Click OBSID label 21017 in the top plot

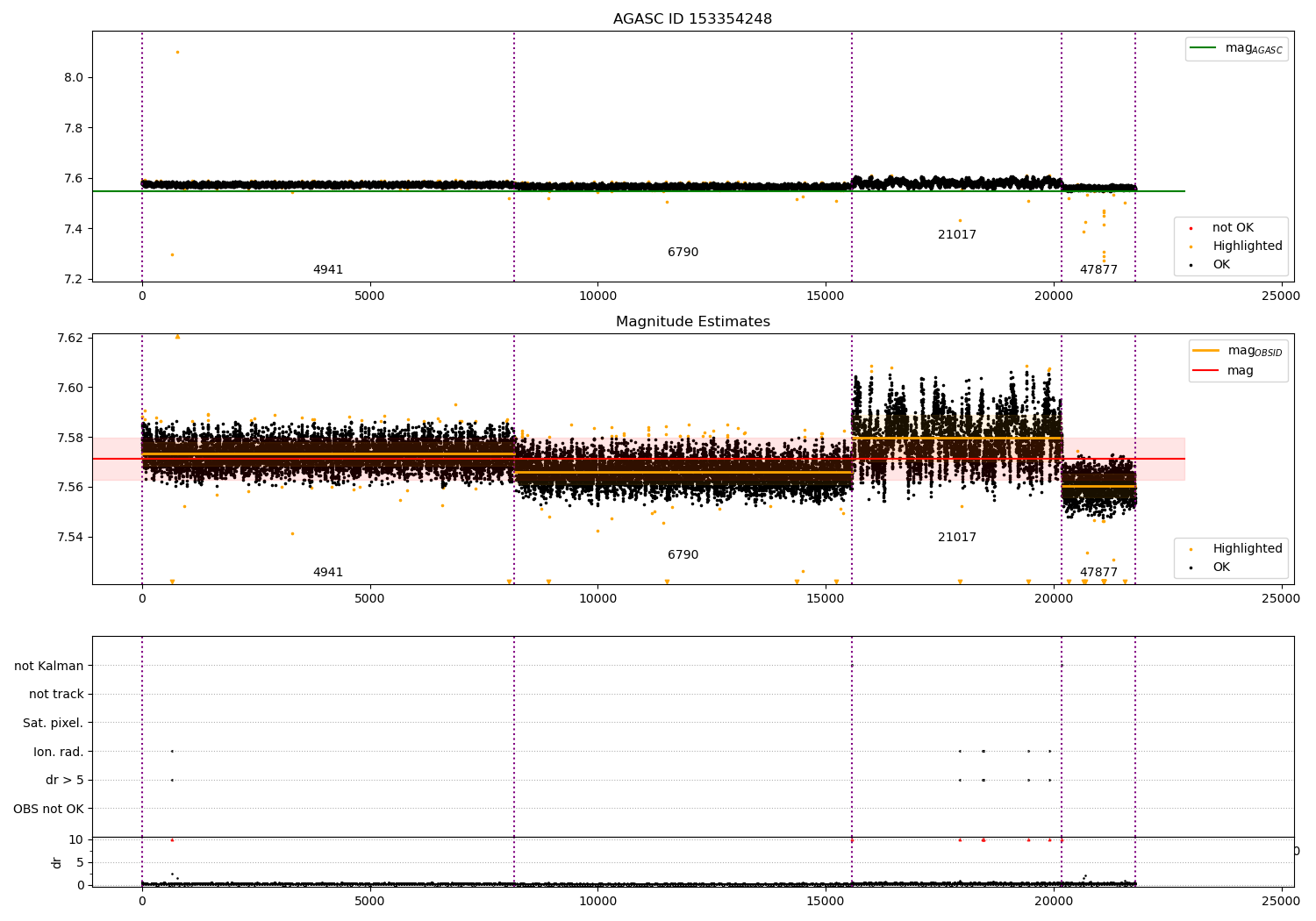(x=957, y=235)
